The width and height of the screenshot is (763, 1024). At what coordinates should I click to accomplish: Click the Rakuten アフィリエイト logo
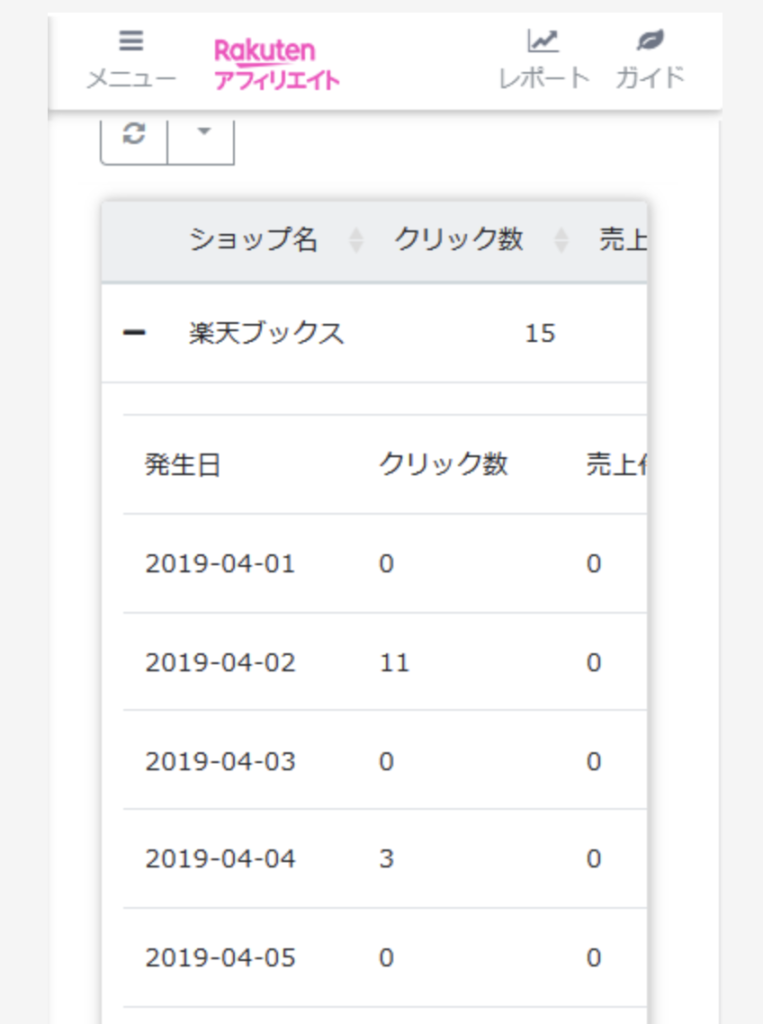pos(276,64)
